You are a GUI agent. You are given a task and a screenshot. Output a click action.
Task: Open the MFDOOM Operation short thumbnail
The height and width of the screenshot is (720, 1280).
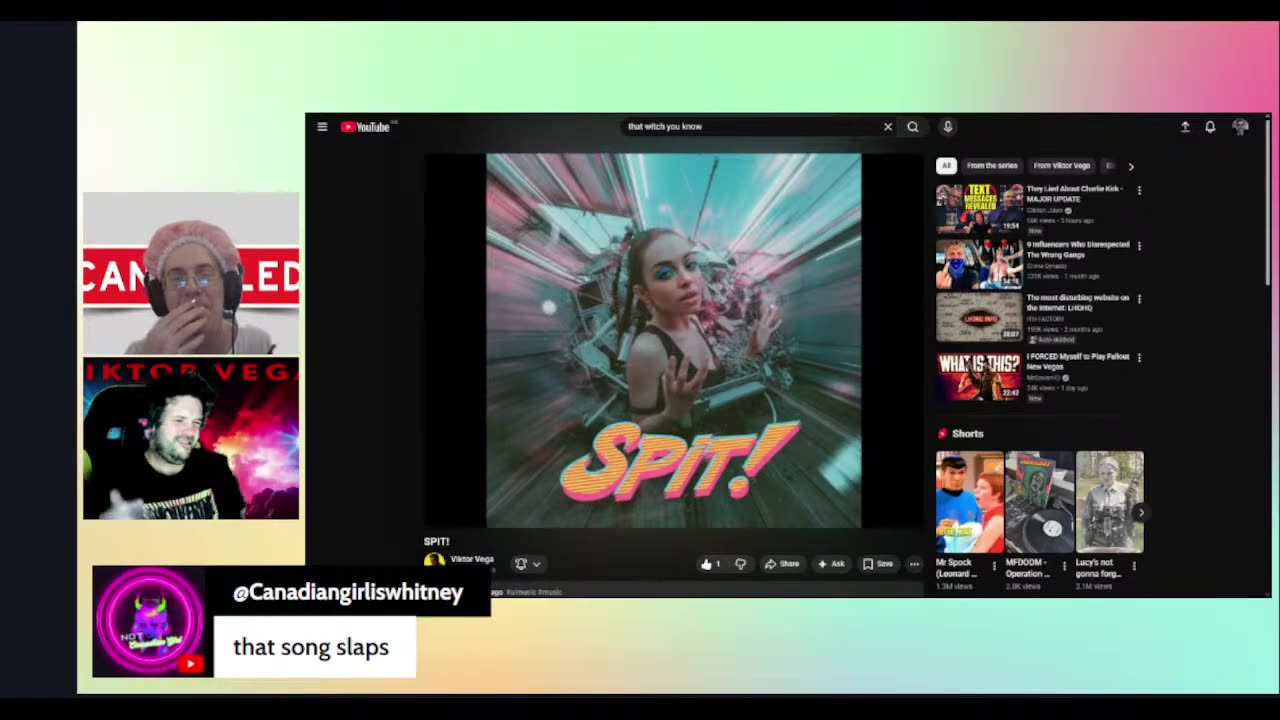click(1039, 502)
